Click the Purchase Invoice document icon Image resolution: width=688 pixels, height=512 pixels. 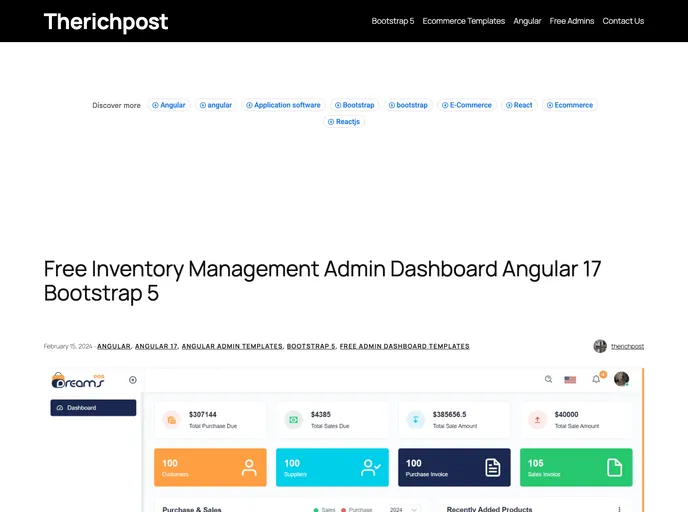pyautogui.click(x=493, y=467)
